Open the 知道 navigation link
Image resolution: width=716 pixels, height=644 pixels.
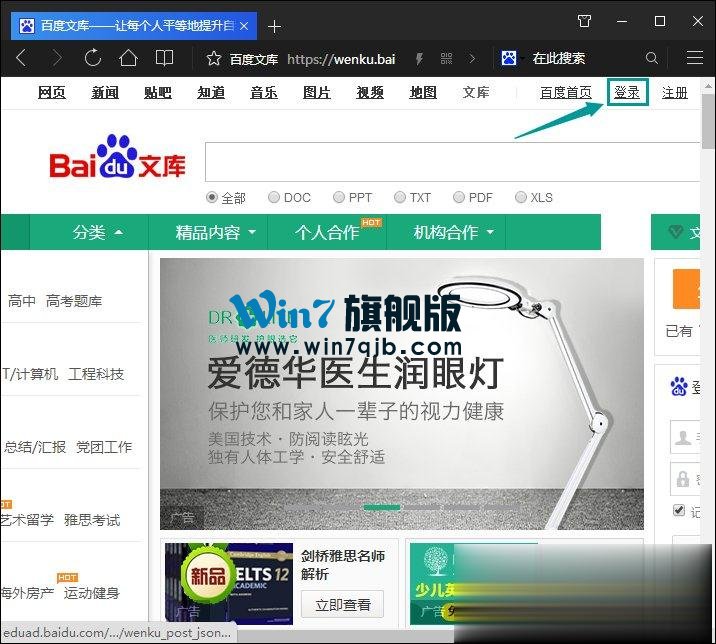(x=211, y=93)
